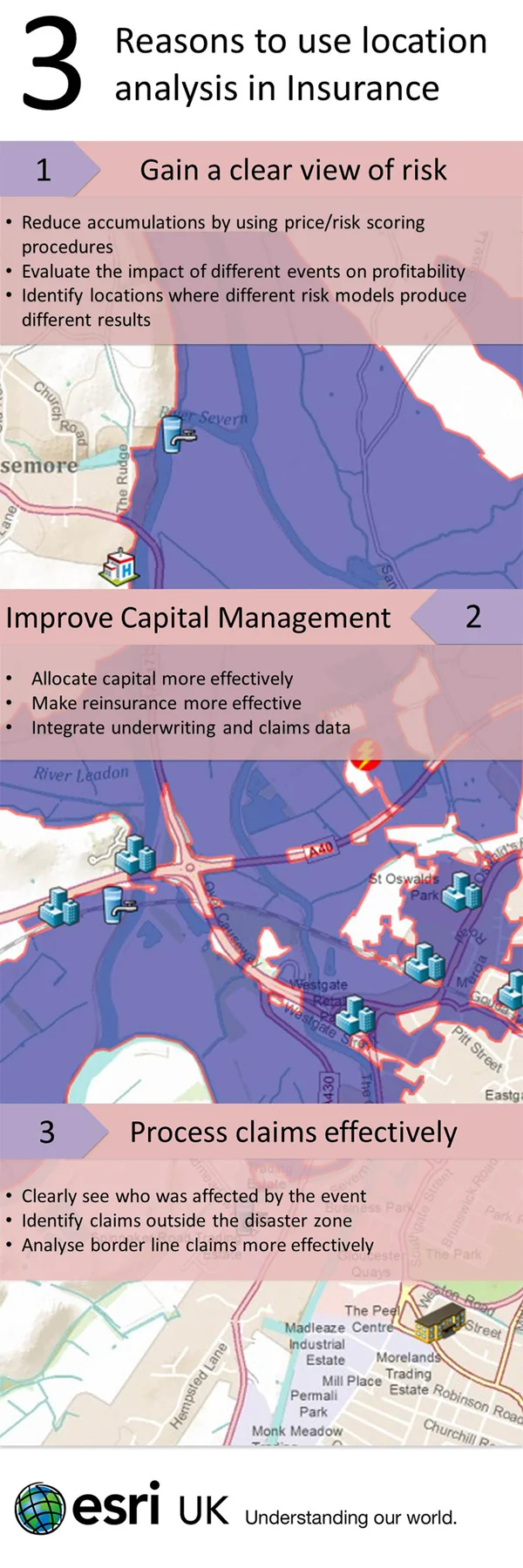Image resolution: width=523 pixels, height=1568 pixels.
Task: Select the heading 'Gain a clear view of risk'
Action: (294, 170)
